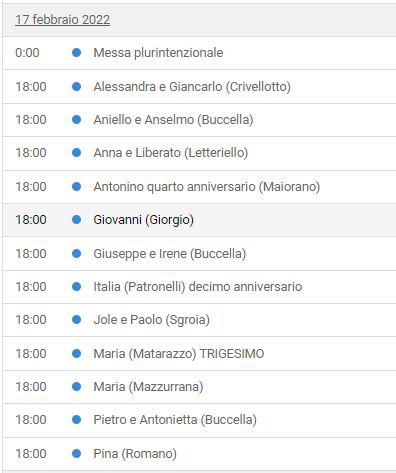Select the blue dot by Giovanni (Giorgio)
This screenshot has width=396, height=473.
[76, 220]
